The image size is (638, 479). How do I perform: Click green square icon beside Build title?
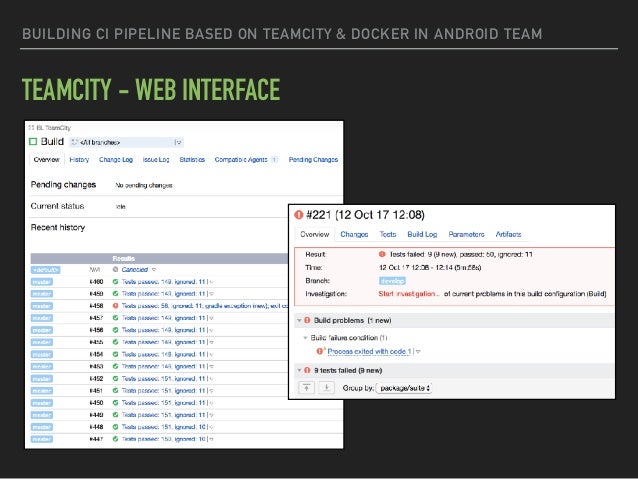coord(33,142)
